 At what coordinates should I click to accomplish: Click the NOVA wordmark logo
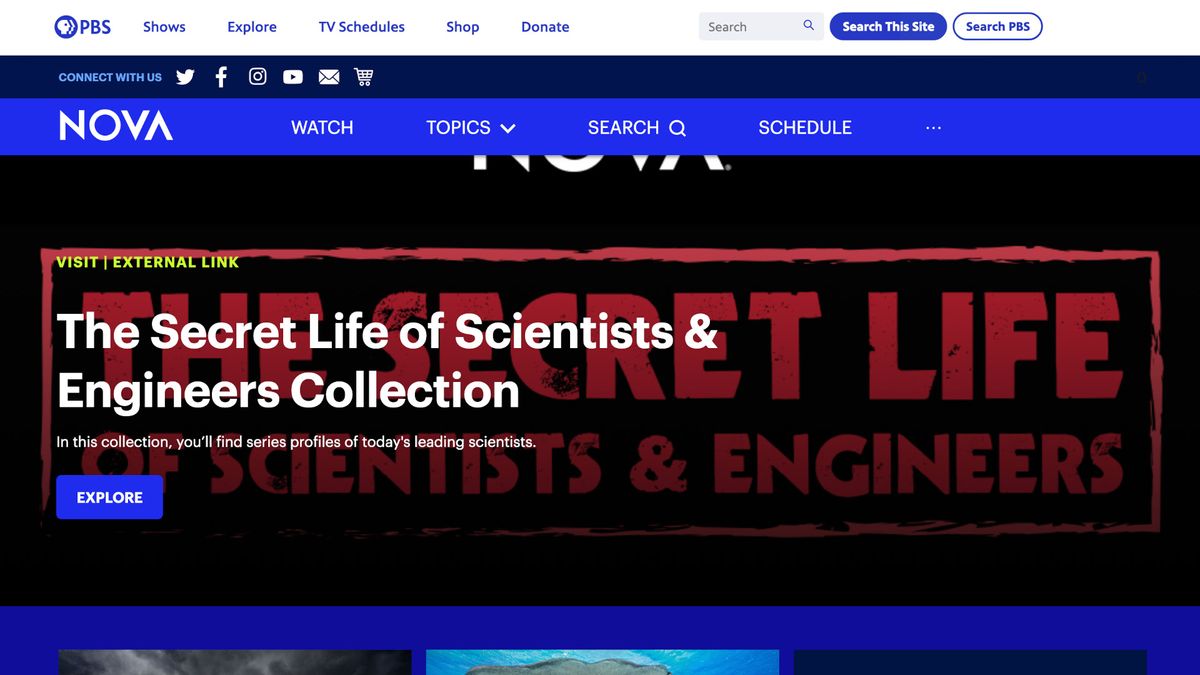(x=115, y=127)
